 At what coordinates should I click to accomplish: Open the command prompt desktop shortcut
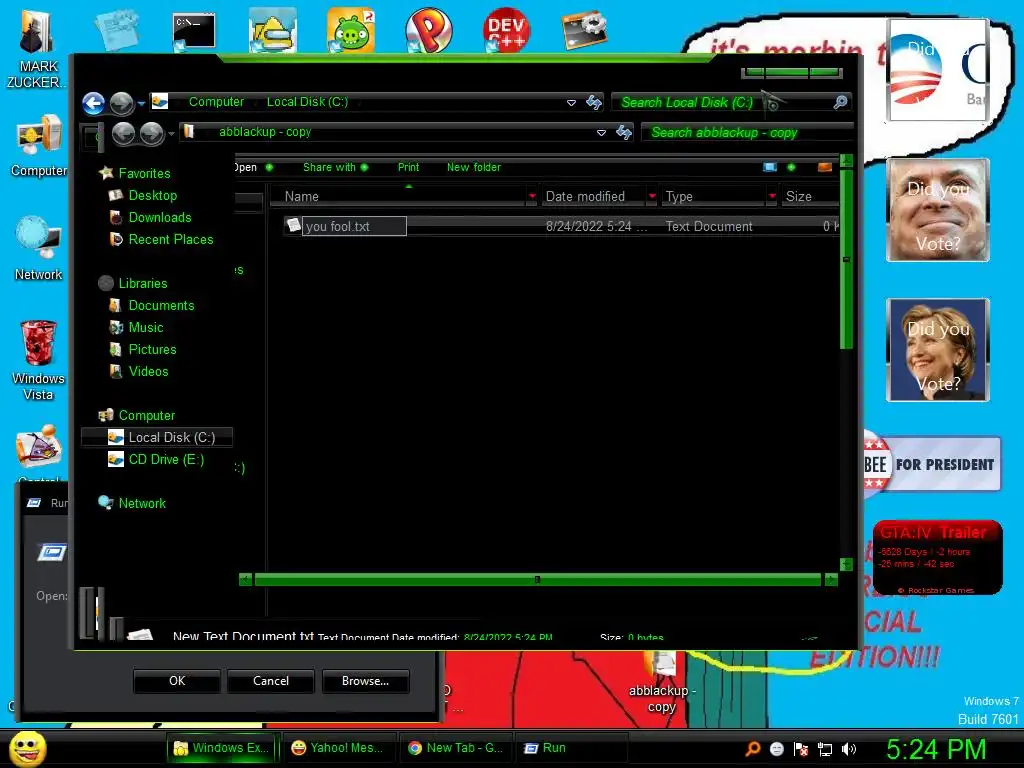pos(194,31)
